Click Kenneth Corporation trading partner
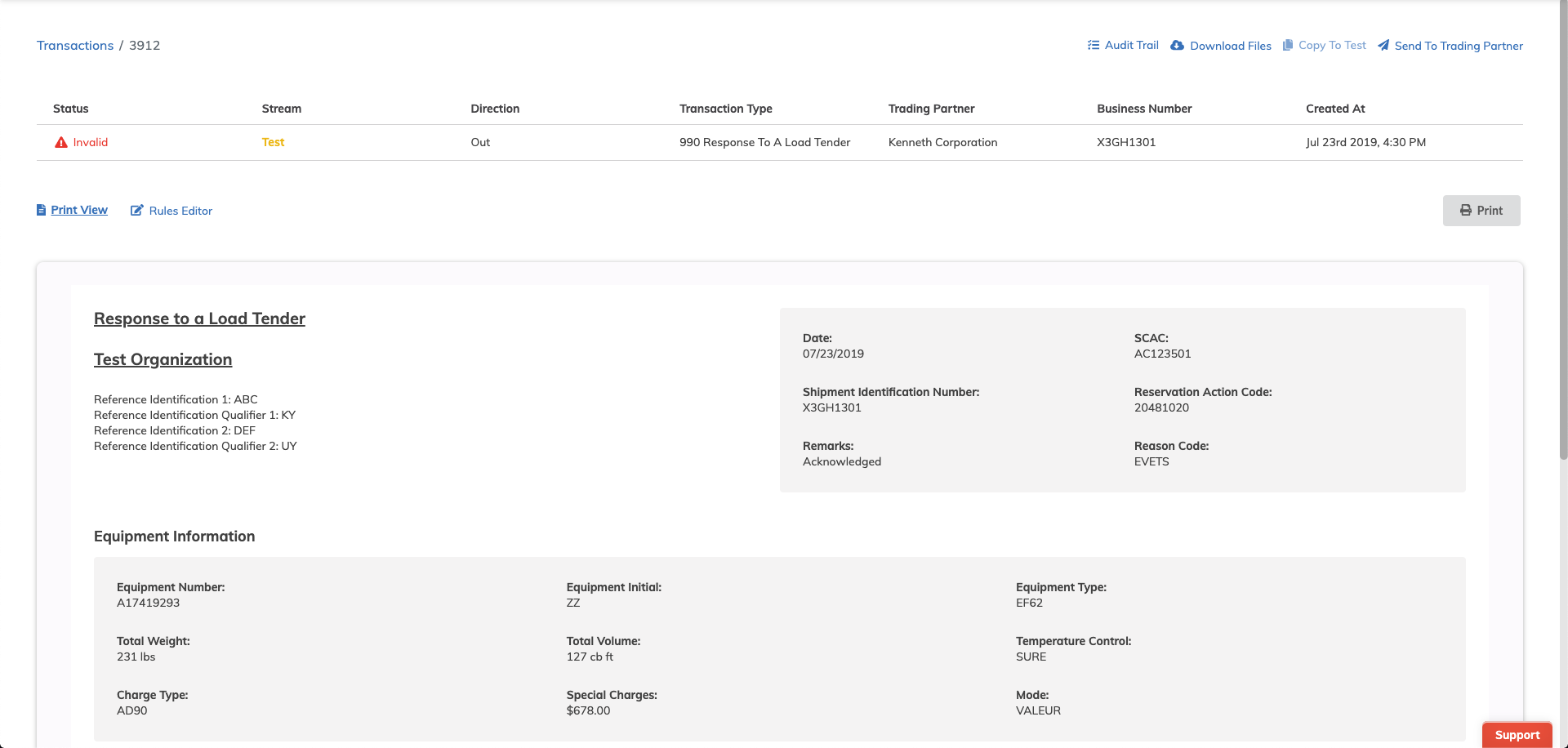 pyautogui.click(x=942, y=142)
